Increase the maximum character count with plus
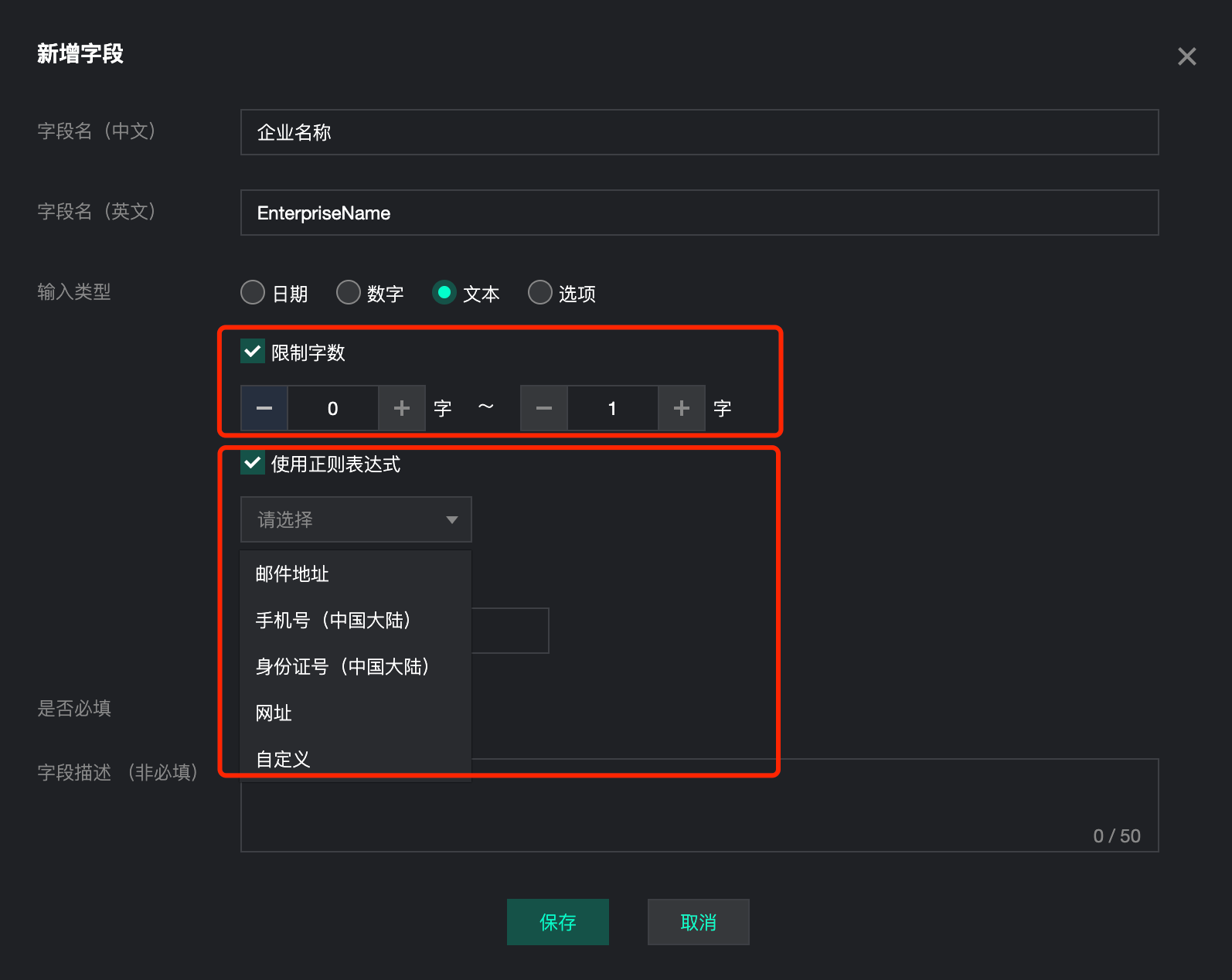The width and height of the screenshot is (1232, 980). tap(682, 408)
